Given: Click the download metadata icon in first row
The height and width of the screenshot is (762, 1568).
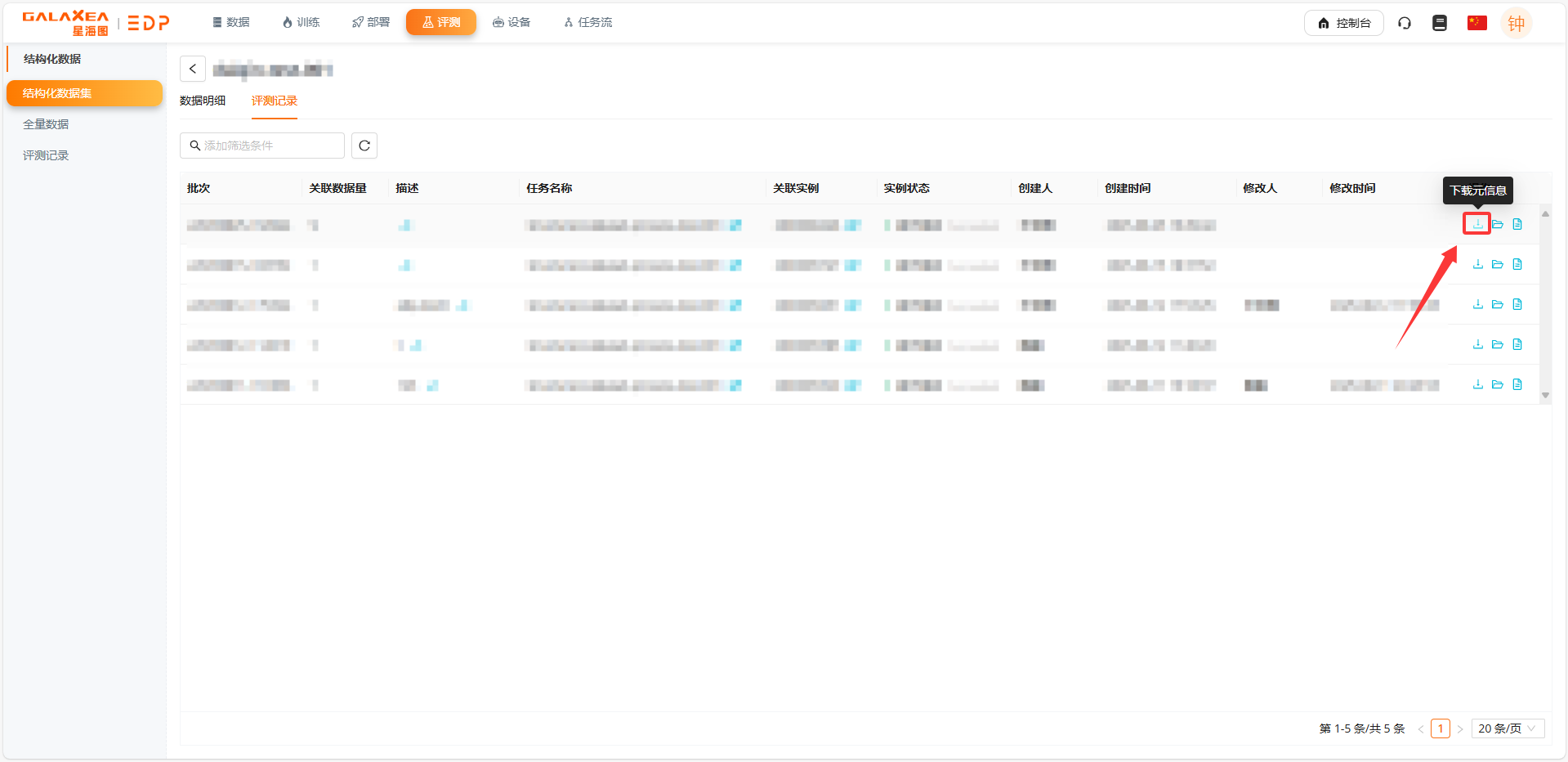Looking at the screenshot, I should click(1477, 224).
